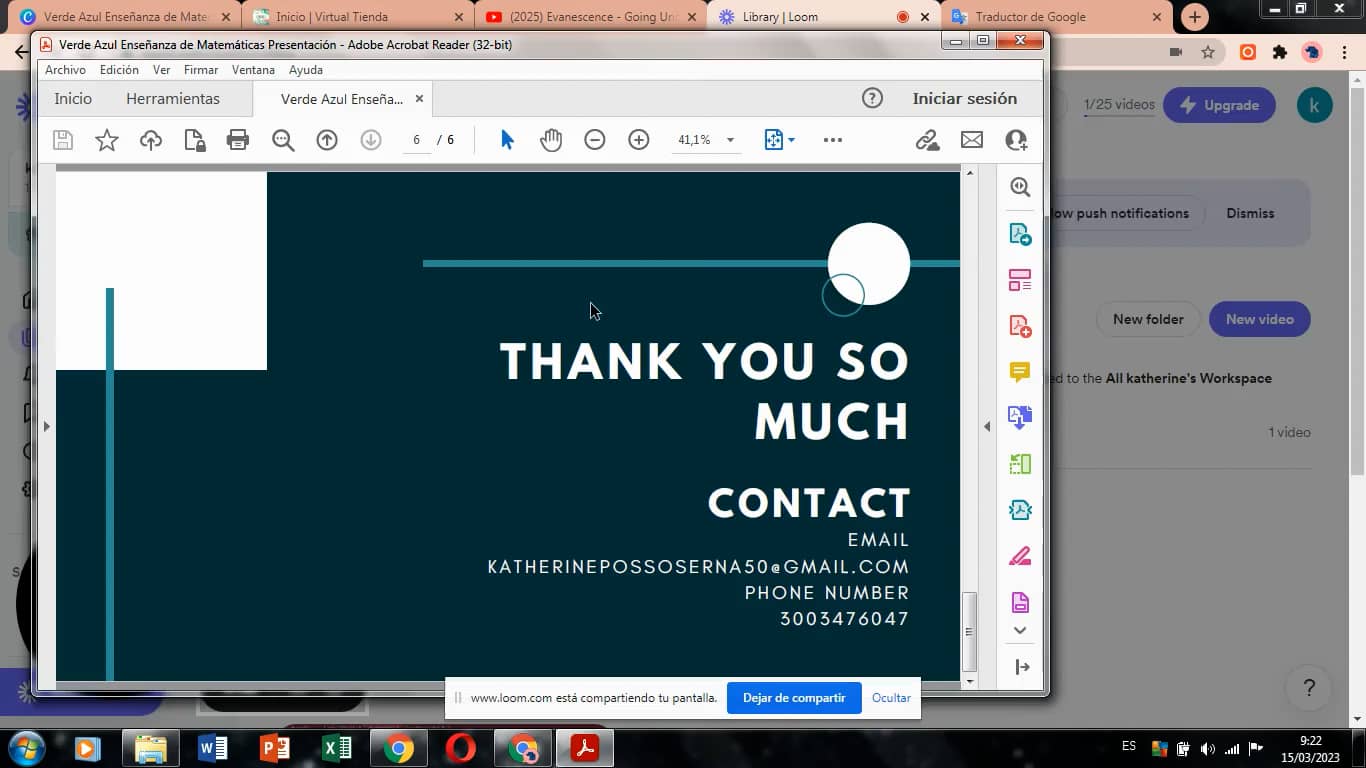Click the Save file icon in Acrobat toolbar
Image resolution: width=1366 pixels, height=768 pixels.
coord(63,140)
